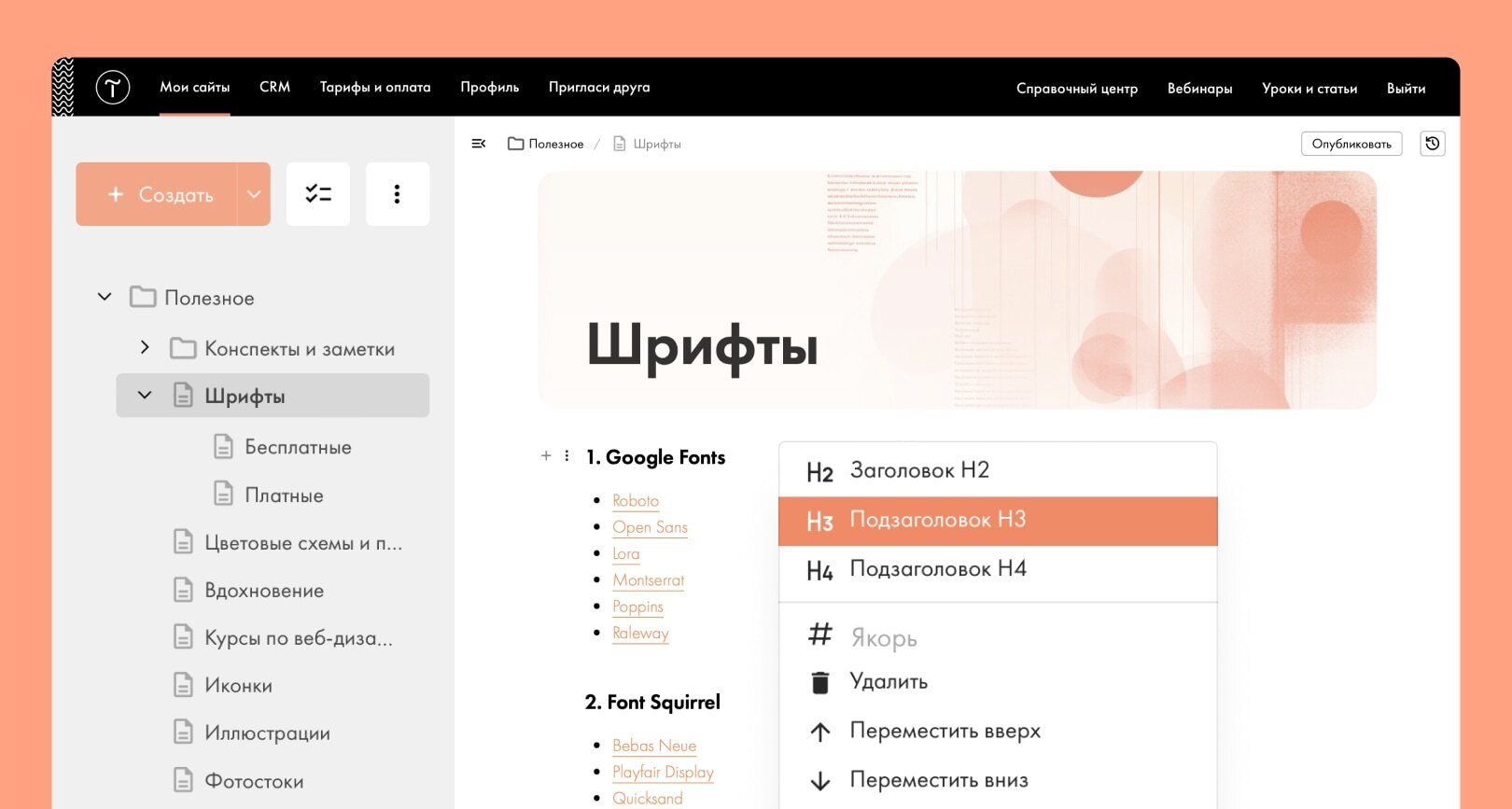This screenshot has height=809, width=1512.
Task: Open the three-dot more options button
Action: (x=398, y=194)
